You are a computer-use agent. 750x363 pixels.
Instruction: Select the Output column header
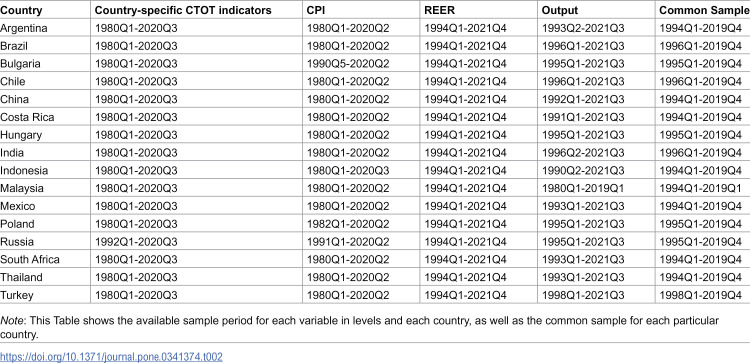[560, 10]
